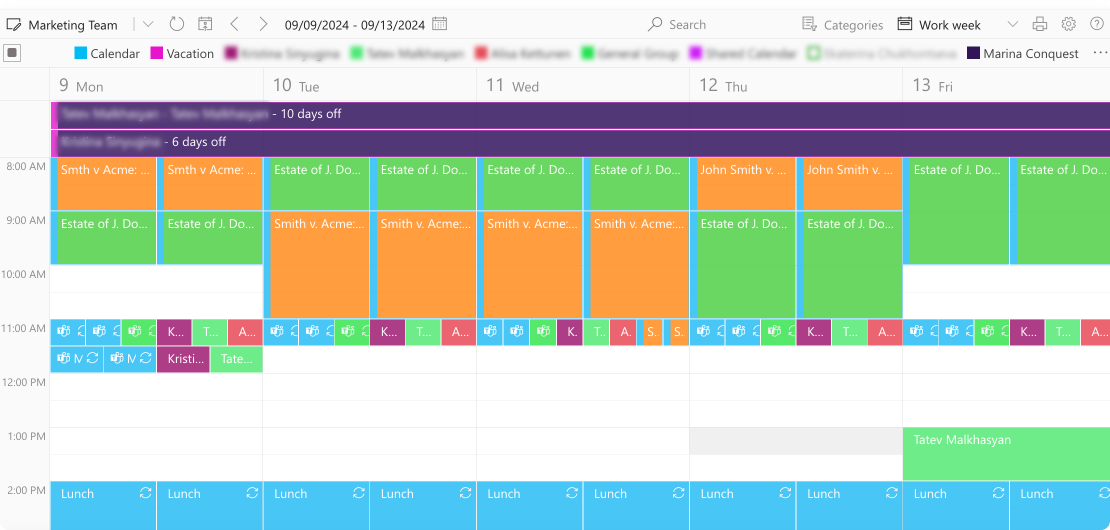This screenshot has width=1110, height=530.
Task: Open the green Teams meeting on Wednesday at 11 AM
Action: pyautogui.click(x=543, y=332)
